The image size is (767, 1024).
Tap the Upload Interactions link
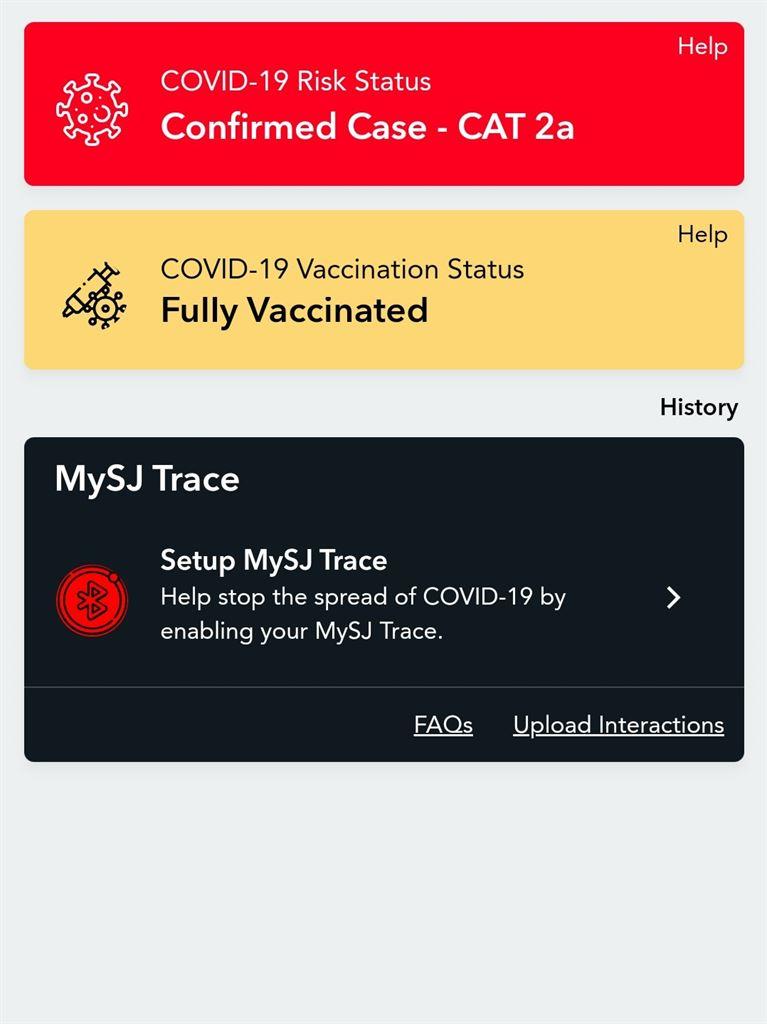point(618,725)
